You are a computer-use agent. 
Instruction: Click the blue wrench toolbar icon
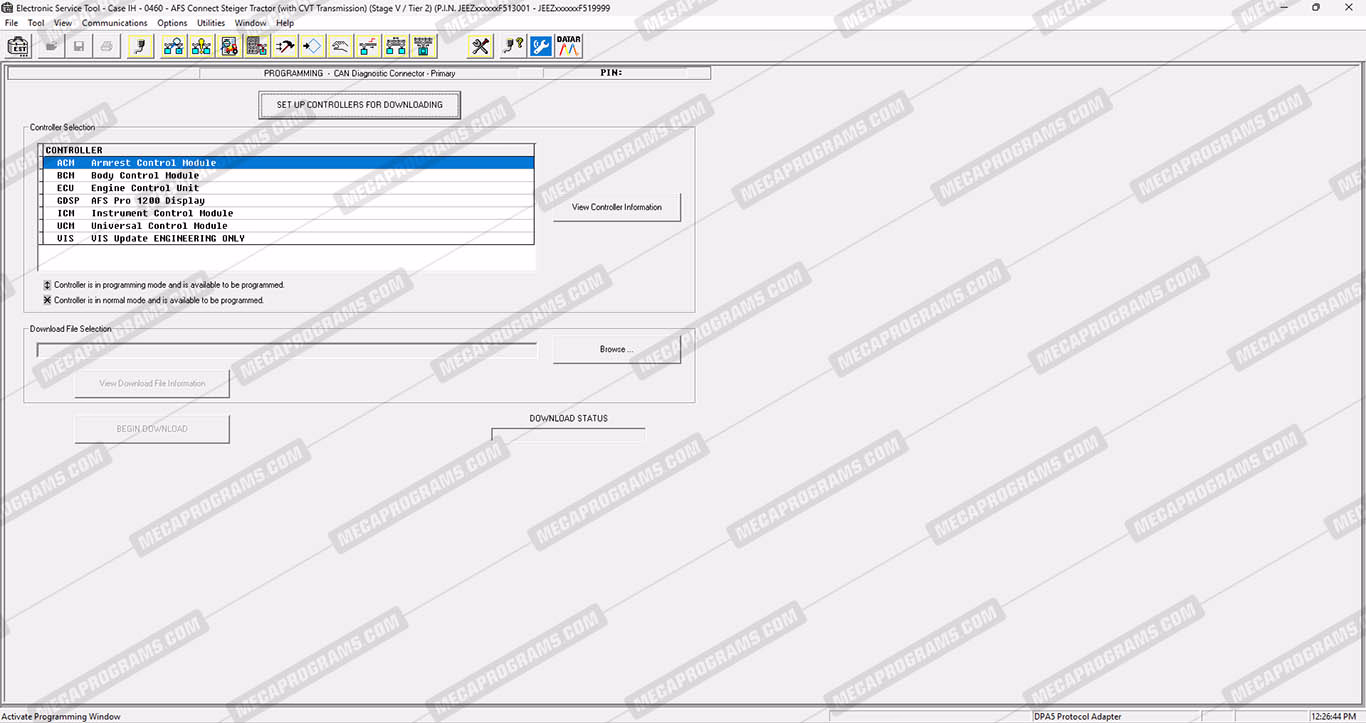(x=541, y=46)
